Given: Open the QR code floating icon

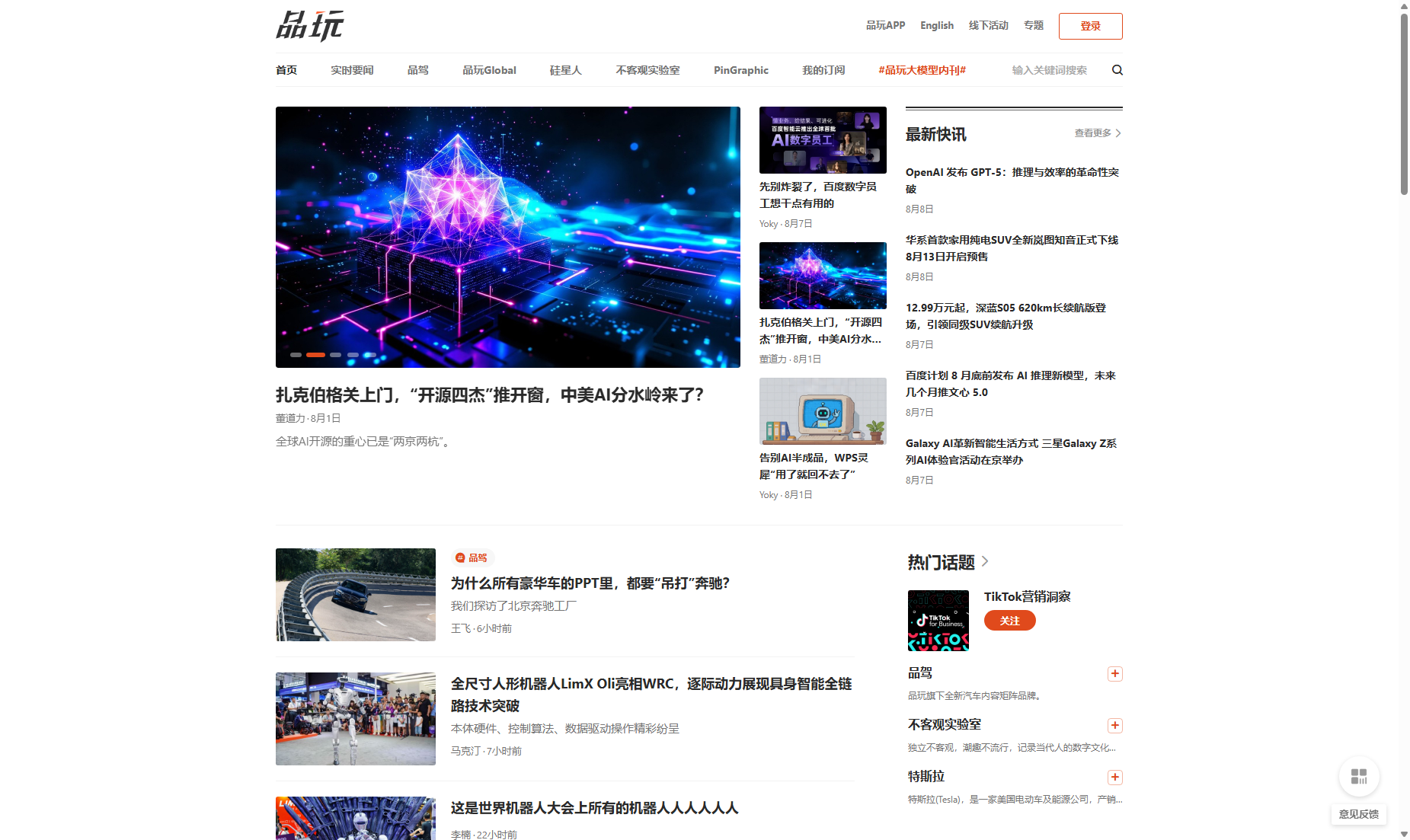Looking at the screenshot, I should (x=1359, y=776).
